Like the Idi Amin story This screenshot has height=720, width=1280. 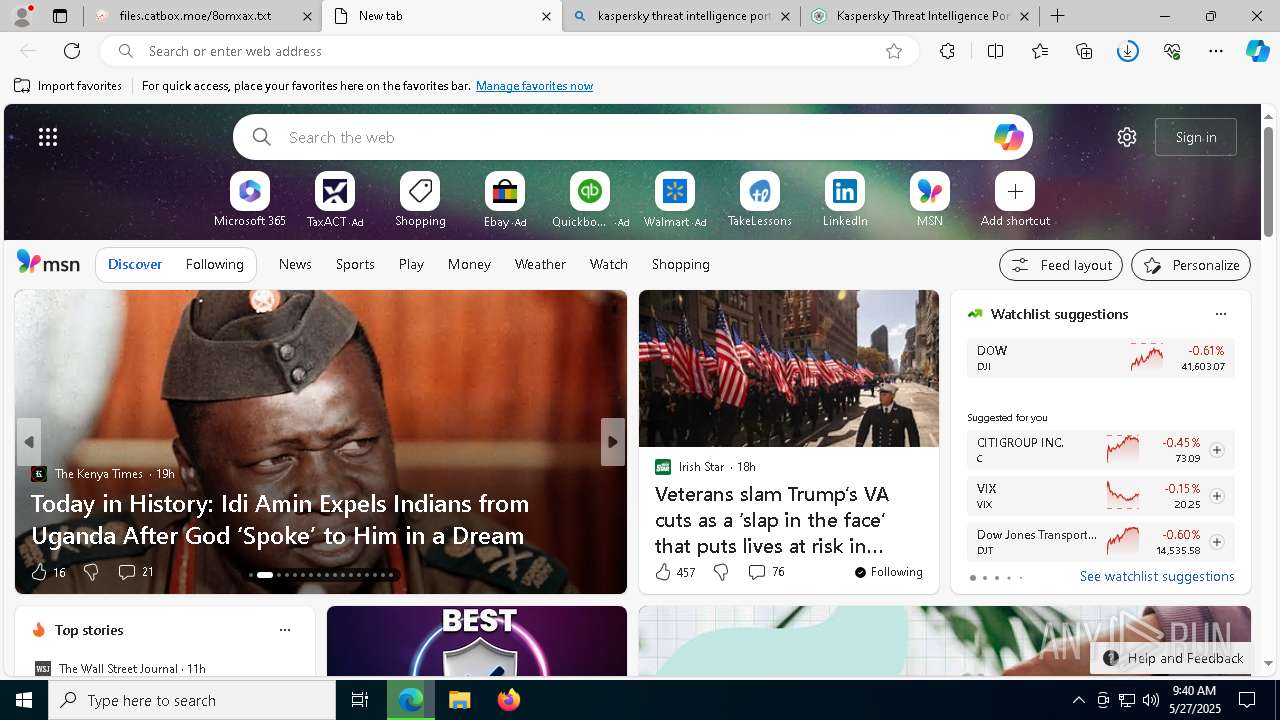tap(47, 572)
